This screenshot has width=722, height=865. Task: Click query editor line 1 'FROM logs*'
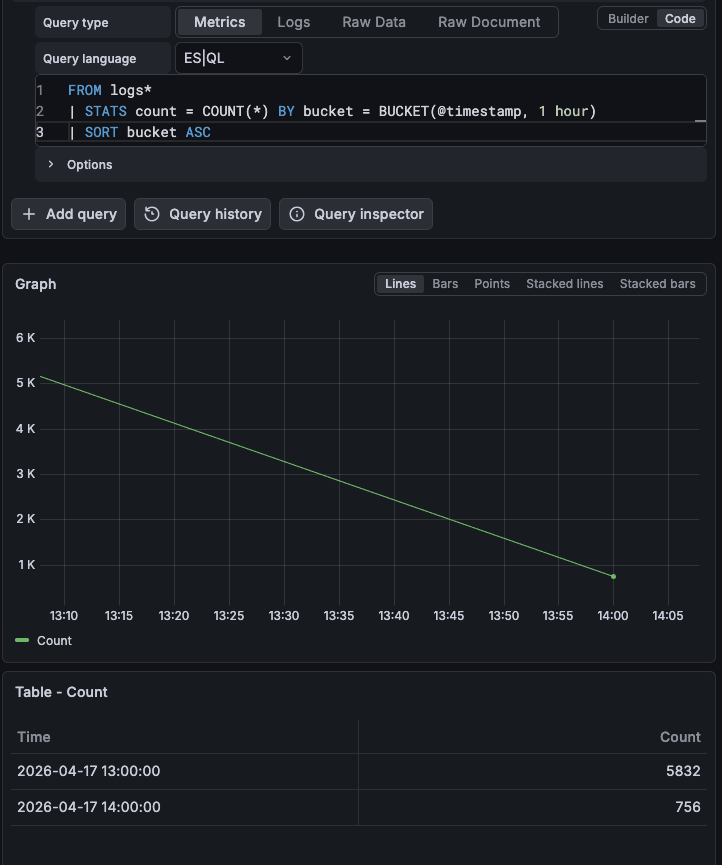(x=110, y=90)
